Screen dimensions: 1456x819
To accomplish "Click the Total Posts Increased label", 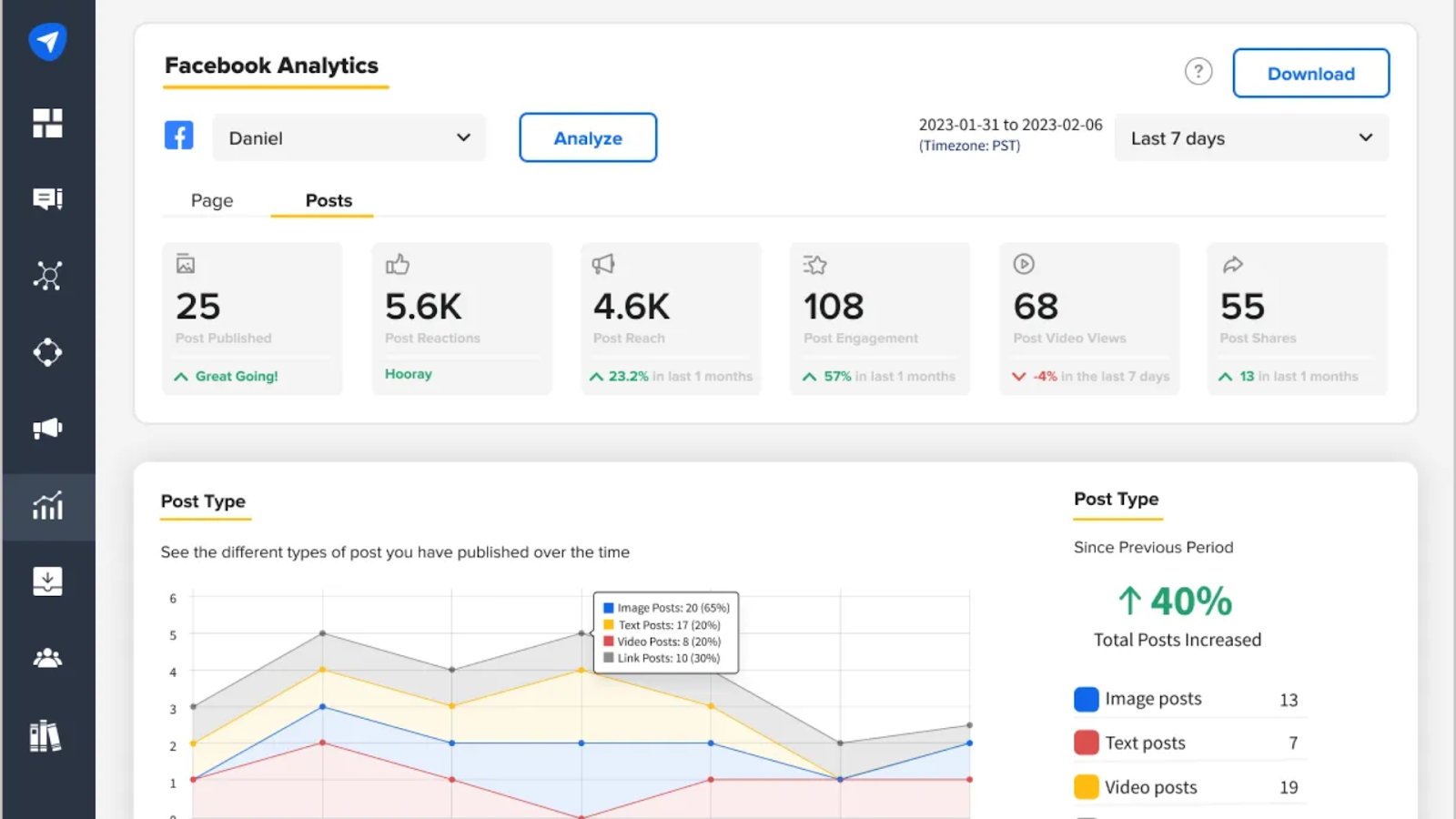I will point(1178,640).
